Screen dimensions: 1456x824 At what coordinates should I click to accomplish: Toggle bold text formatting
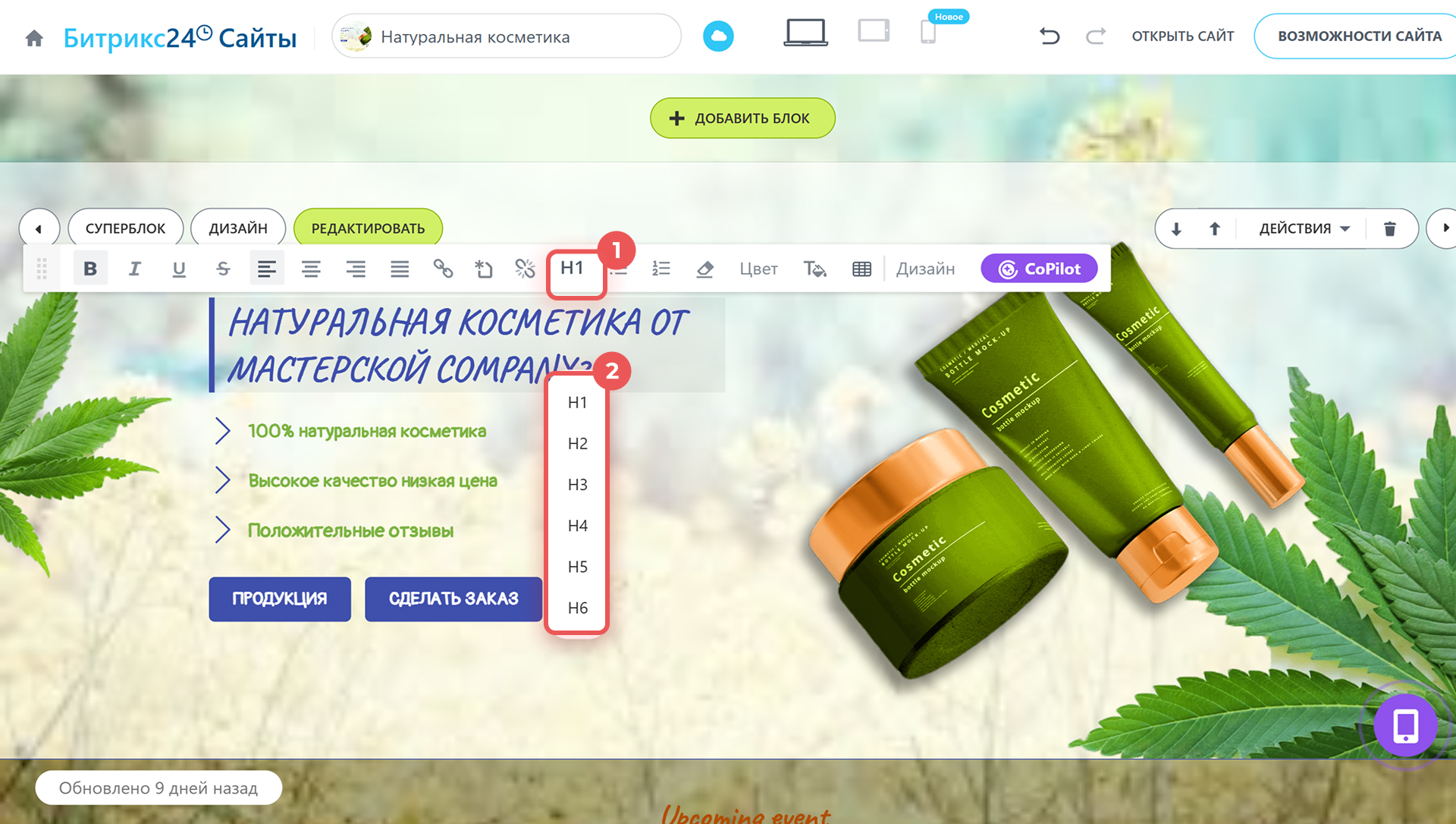pyautogui.click(x=90, y=269)
